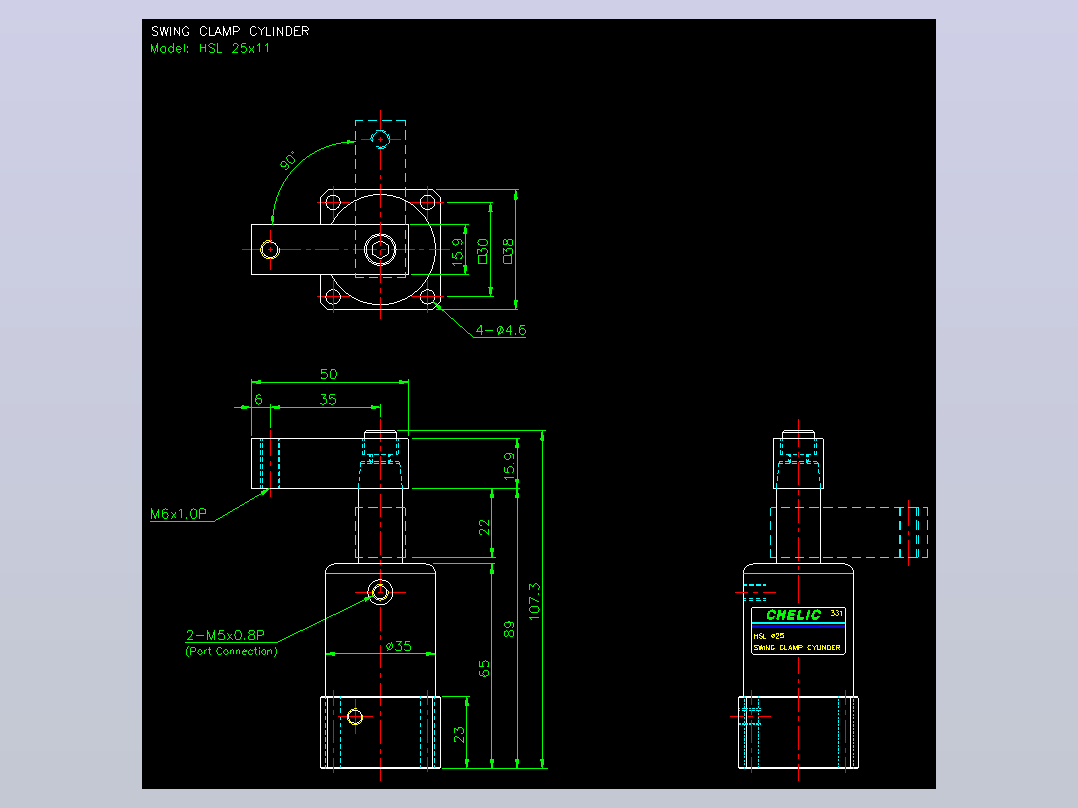Click the '□30' square dimension

click(x=483, y=251)
